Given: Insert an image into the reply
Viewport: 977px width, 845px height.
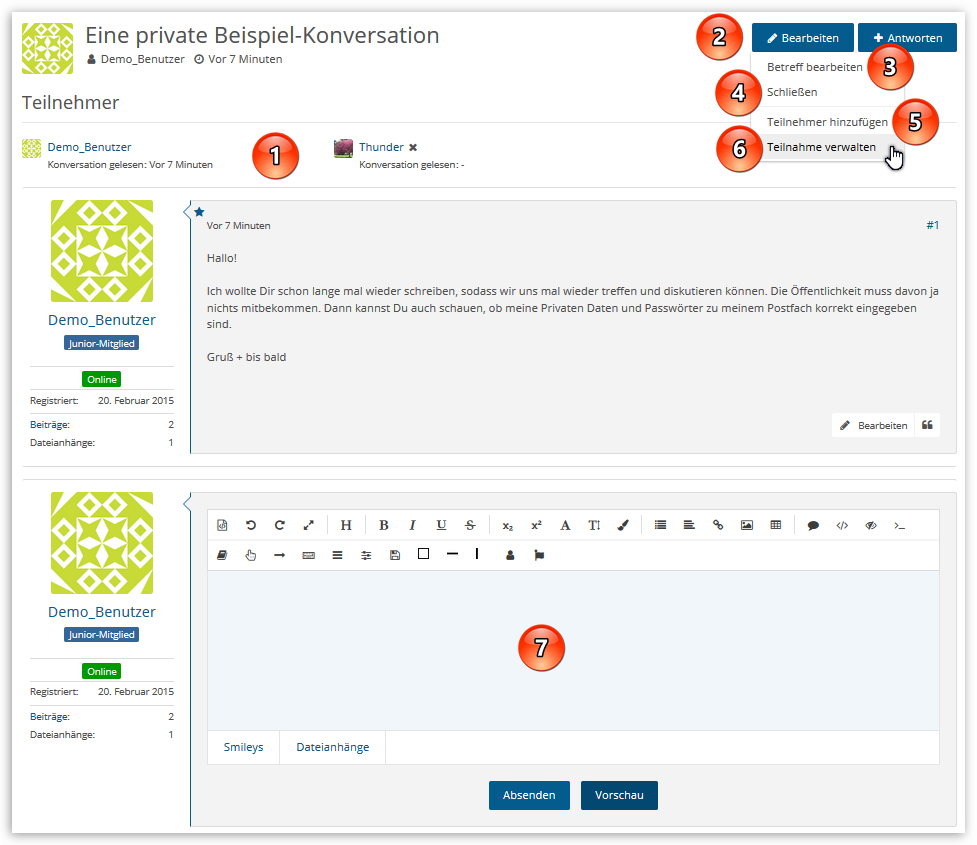Looking at the screenshot, I should pyautogui.click(x=747, y=525).
